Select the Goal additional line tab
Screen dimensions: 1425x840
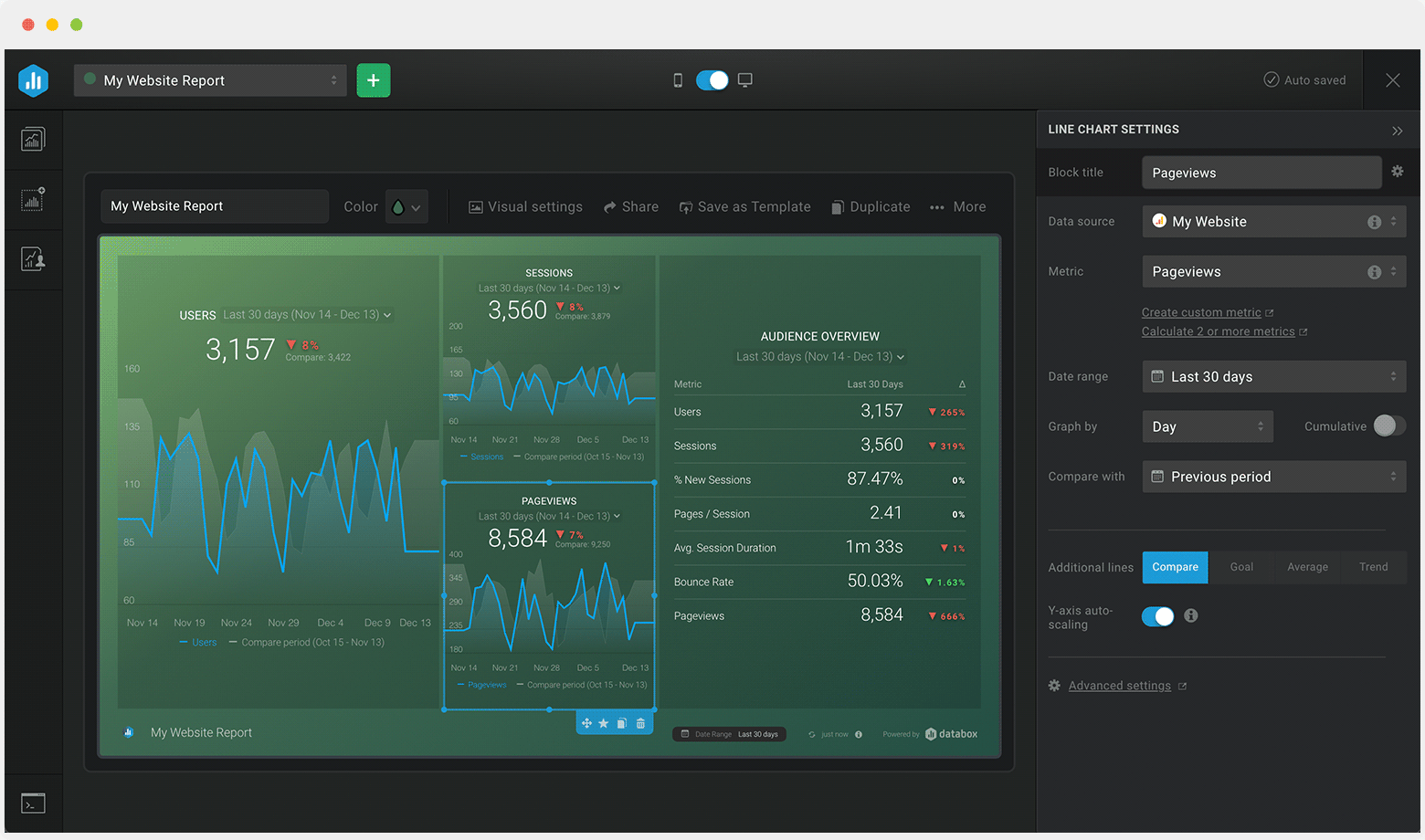point(1242,567)
